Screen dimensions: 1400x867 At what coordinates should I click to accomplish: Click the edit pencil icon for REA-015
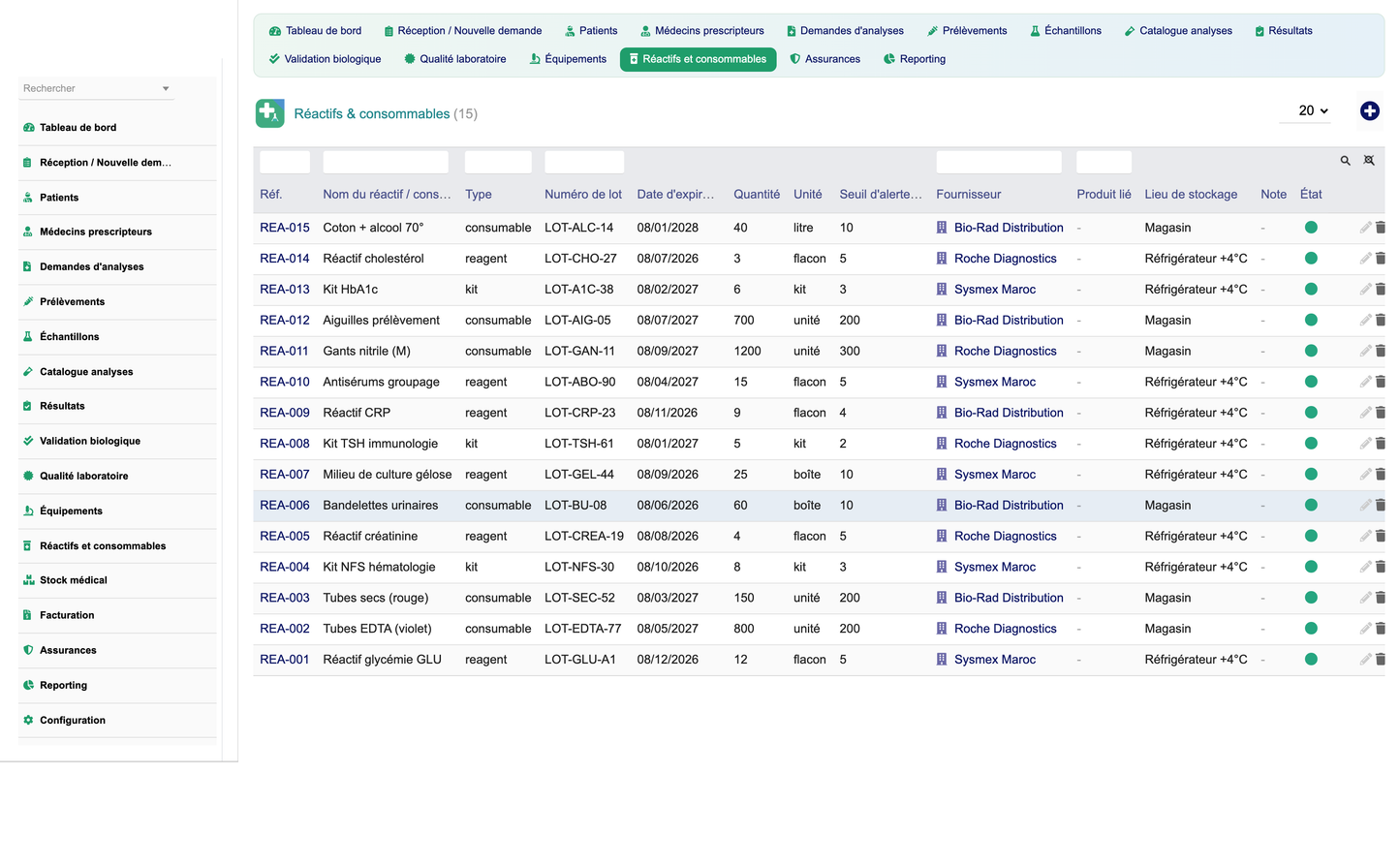(x=1365, y=228)
